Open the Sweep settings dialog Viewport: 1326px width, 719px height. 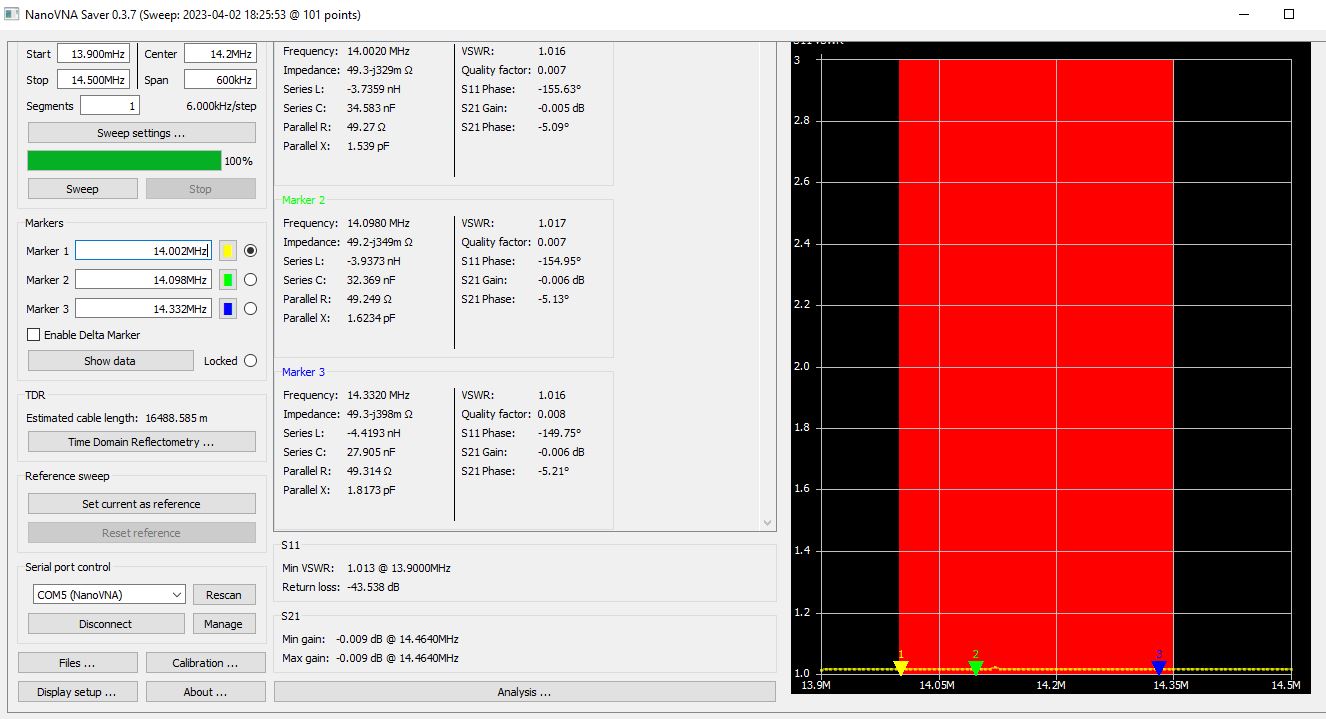[x=141, y=133]
